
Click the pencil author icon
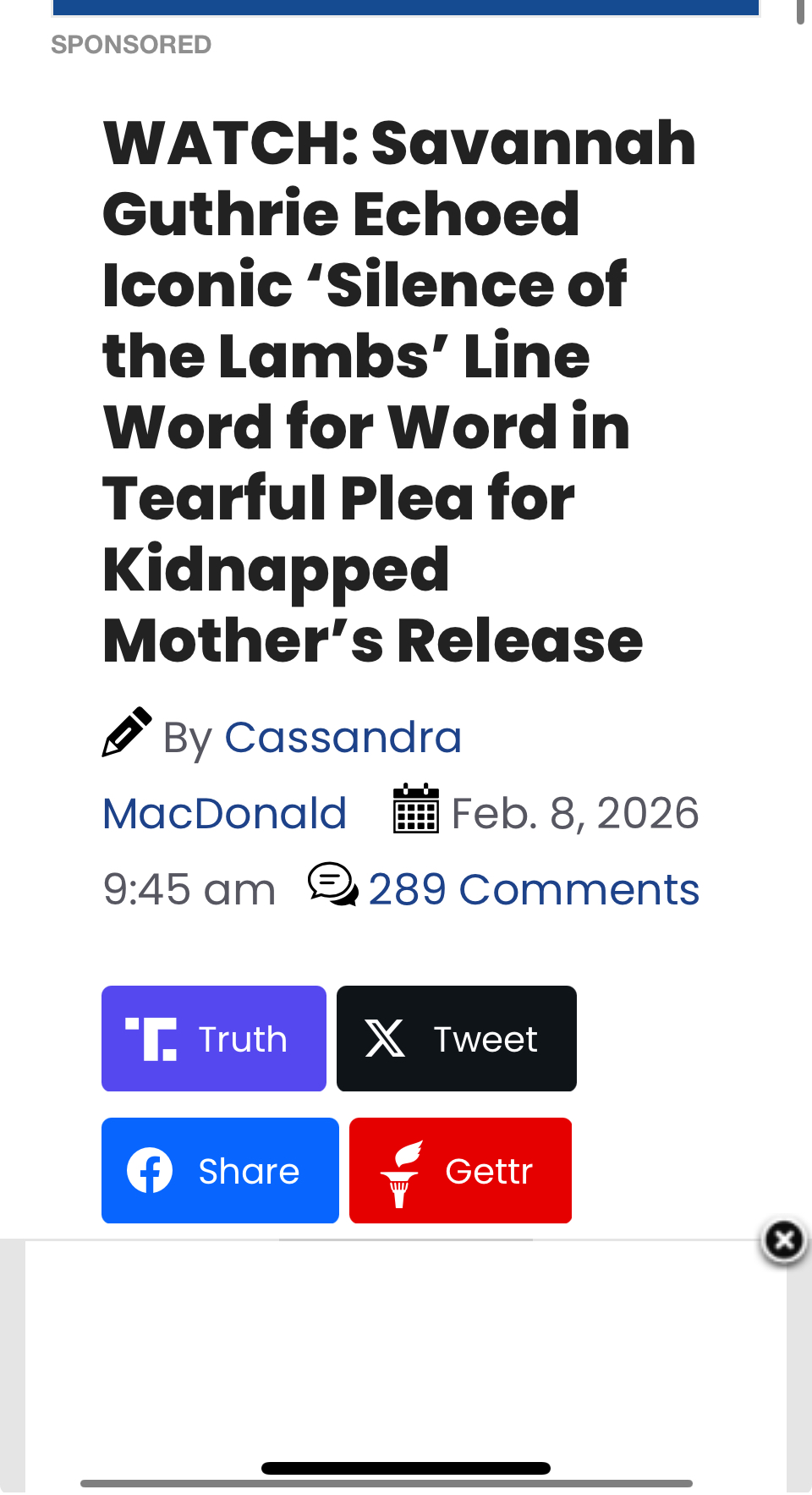(127, 732)
